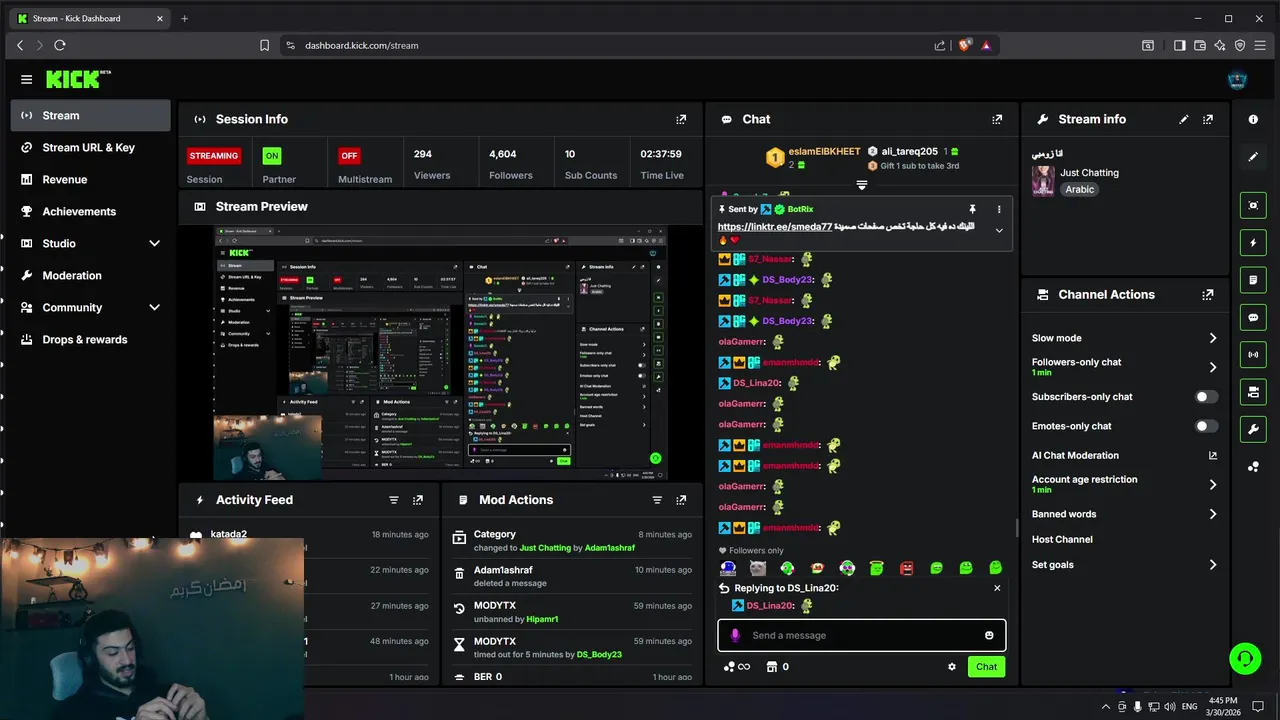1280x720 pixels.
Task: Pop out the Activity Feed panel
Action: 418,500
